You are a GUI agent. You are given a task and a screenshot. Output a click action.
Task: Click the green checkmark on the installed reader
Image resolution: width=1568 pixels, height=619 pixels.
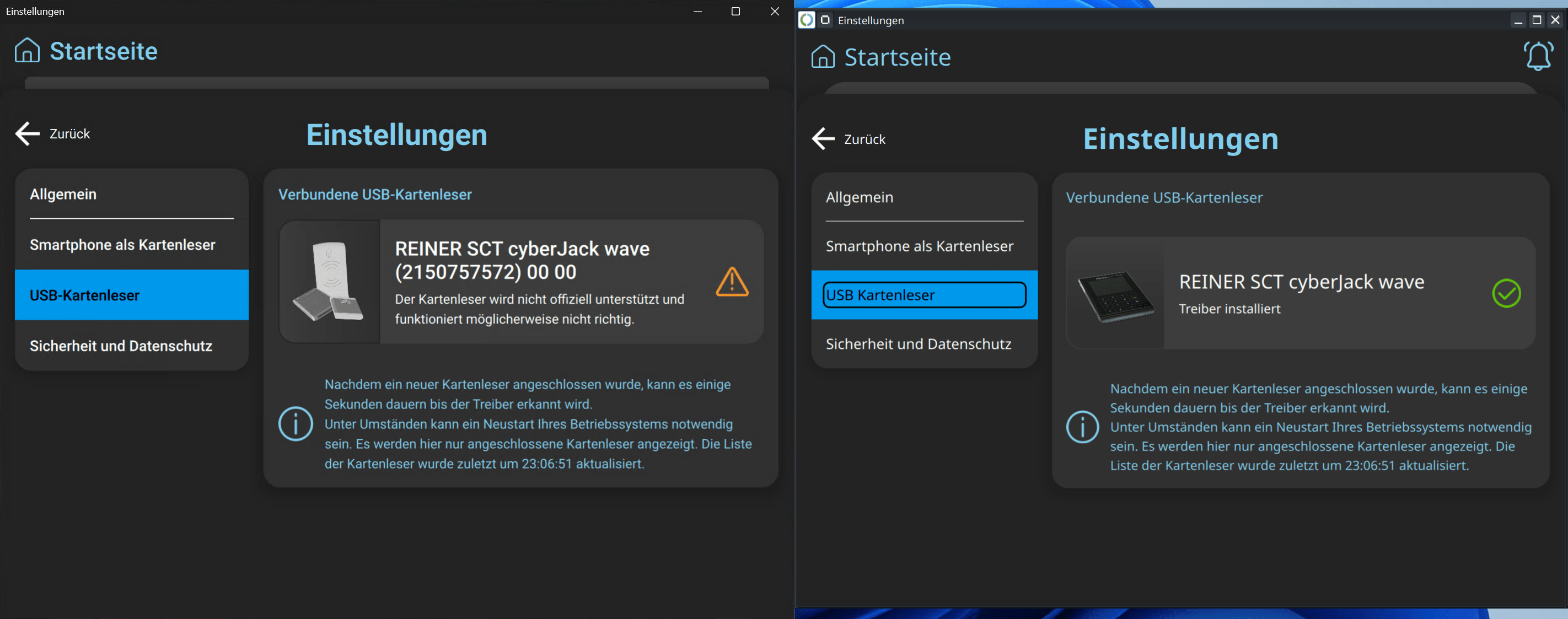pyautogui.click(x=1507, y=294)
